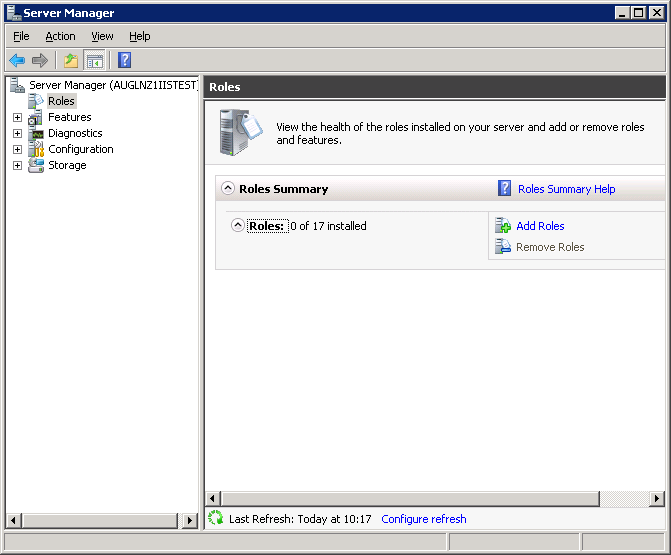Image resolution: width=671 pixels, height=555 pixels.
Task: Expand the Diagnostics tree node
Action: [x=17, y=133]
